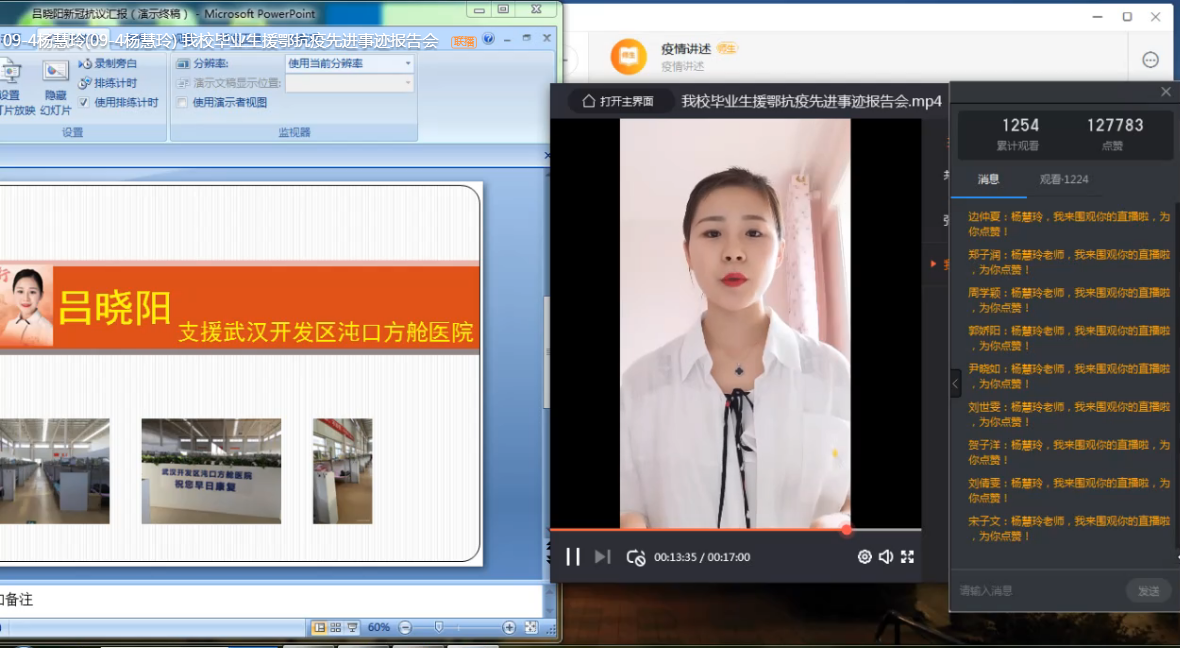Click 周学颖's chat message
This screenshot has height=648, width=1180.
tap(1069, 300)
